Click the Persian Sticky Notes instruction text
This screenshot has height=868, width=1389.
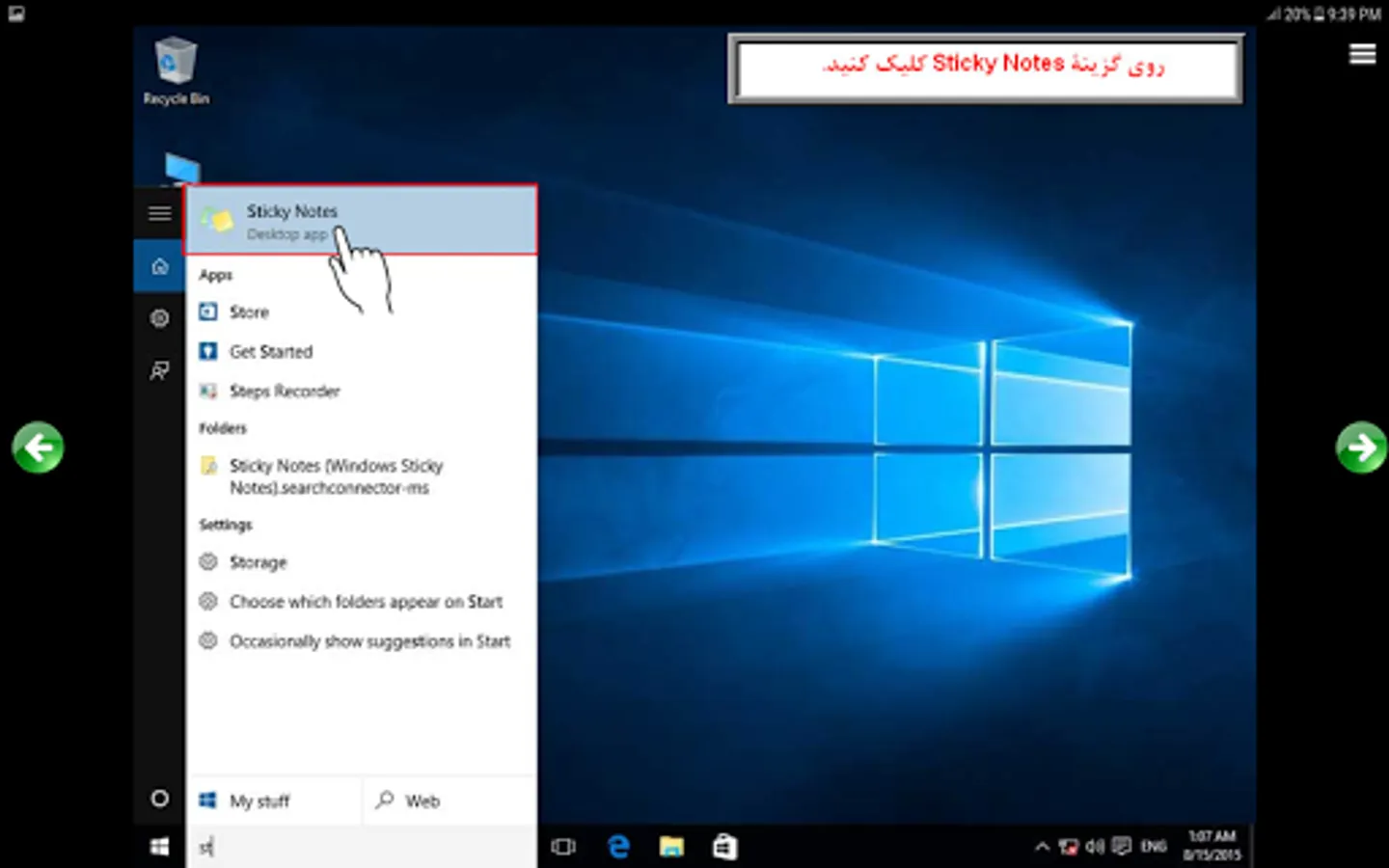click(994, 65)
